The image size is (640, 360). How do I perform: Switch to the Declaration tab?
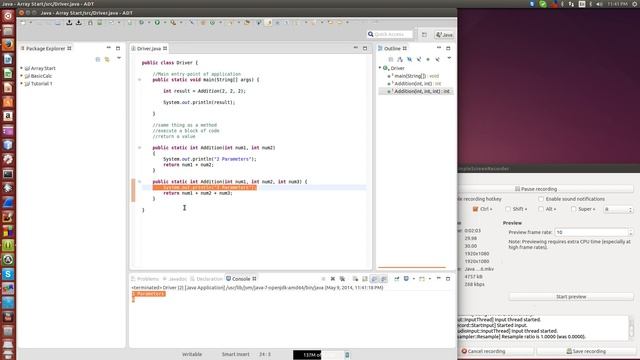point(206,279)
